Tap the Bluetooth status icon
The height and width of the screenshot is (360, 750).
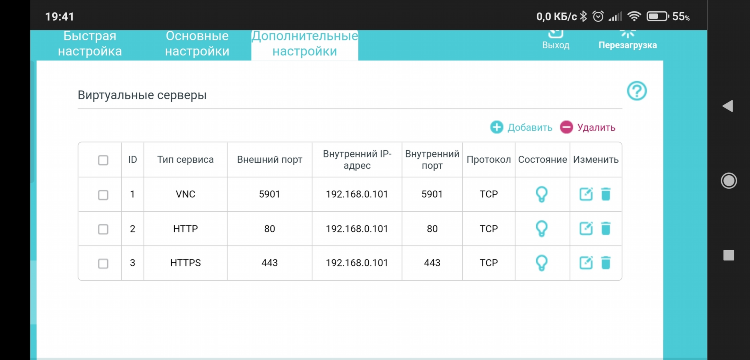click(x=583, y=17)
